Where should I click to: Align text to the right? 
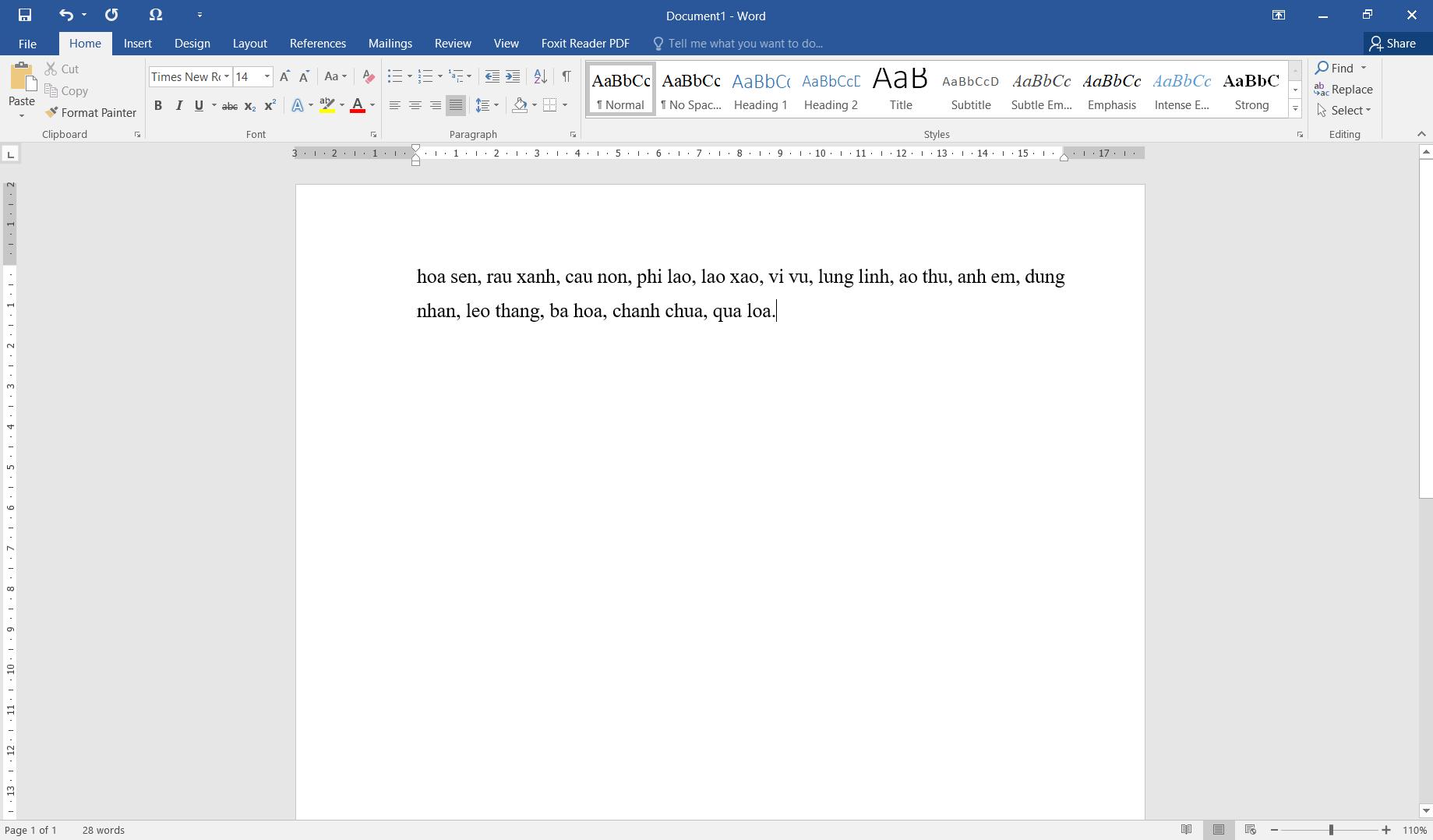click(436, 105)
